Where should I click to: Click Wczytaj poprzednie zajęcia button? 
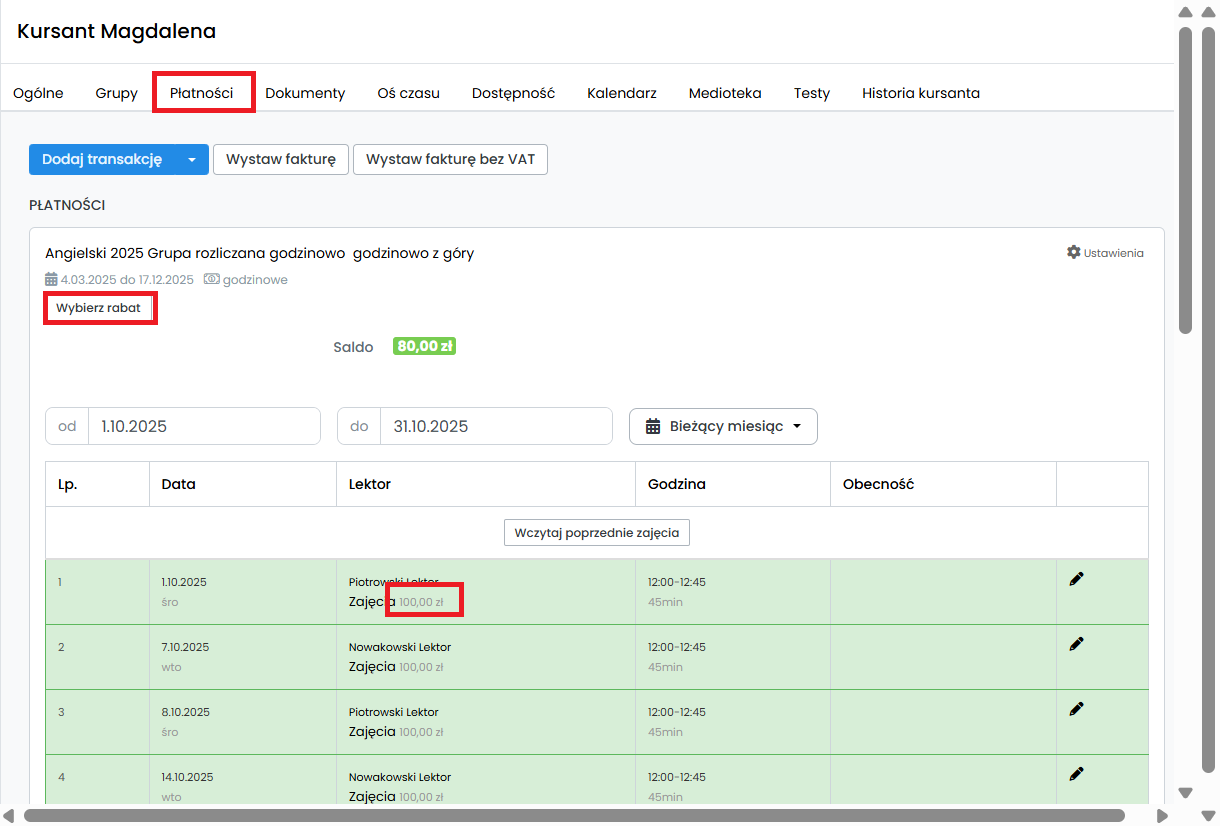click(597, 533)
